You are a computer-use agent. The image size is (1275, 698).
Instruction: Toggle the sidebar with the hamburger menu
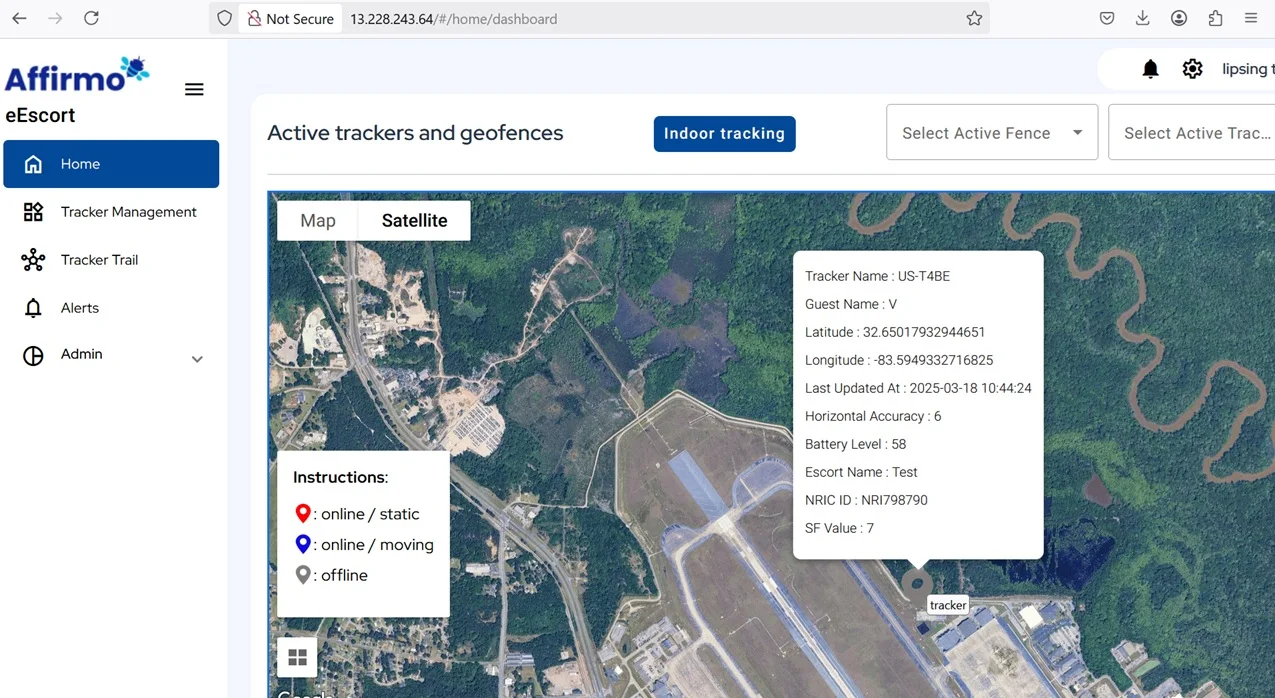[193, 88]
